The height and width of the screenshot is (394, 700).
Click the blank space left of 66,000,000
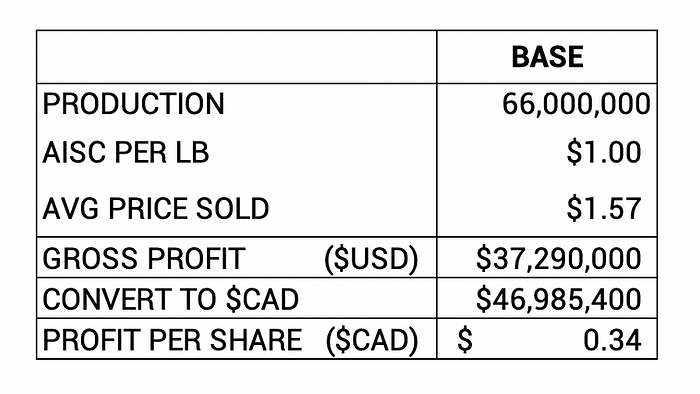pyautogui.click(x=470, y=104)
